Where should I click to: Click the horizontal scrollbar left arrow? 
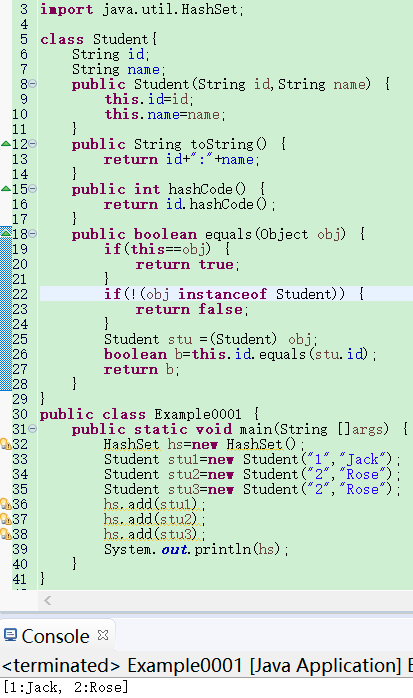pos(48,601)
